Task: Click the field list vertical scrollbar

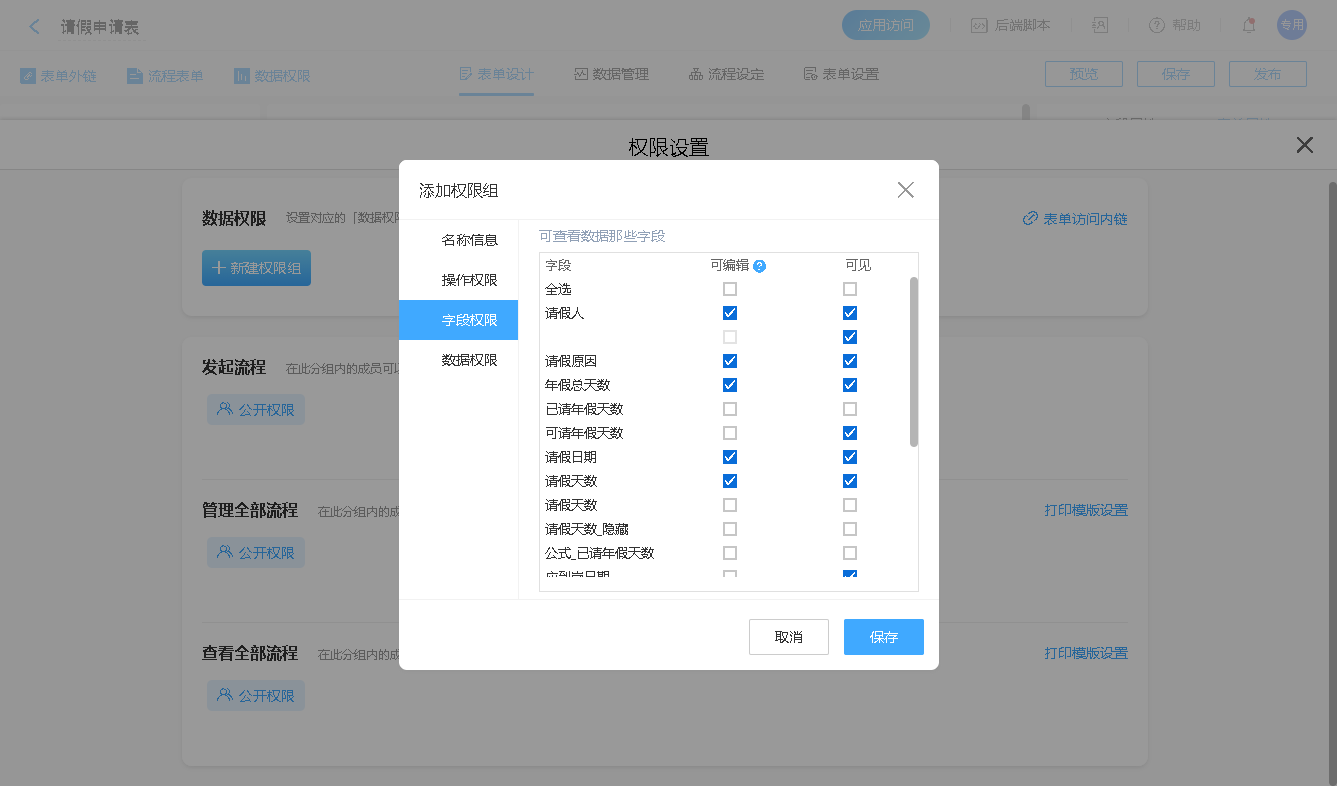Action: 913,362
